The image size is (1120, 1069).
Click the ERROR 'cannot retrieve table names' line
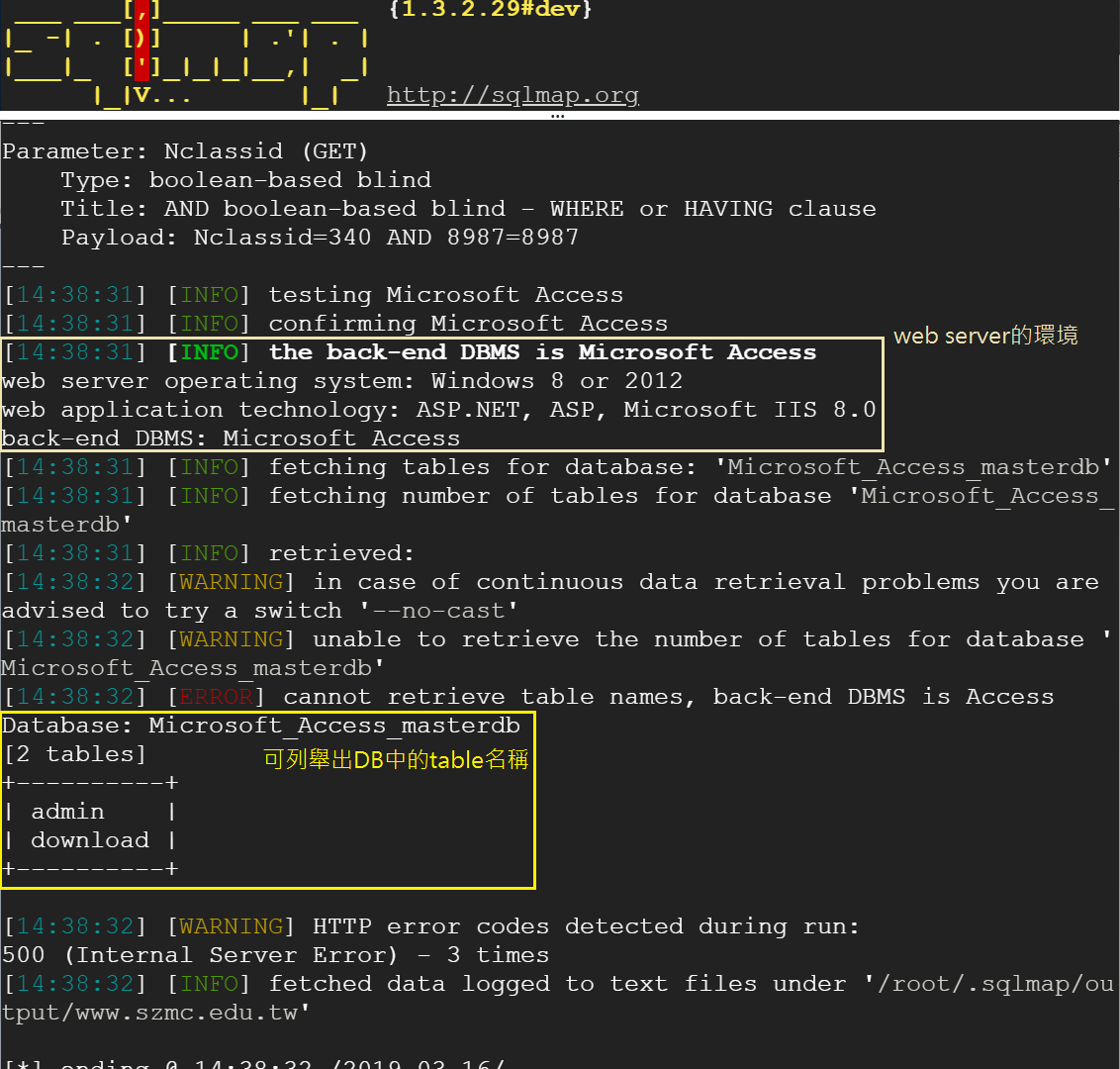[x=528, y=697]
